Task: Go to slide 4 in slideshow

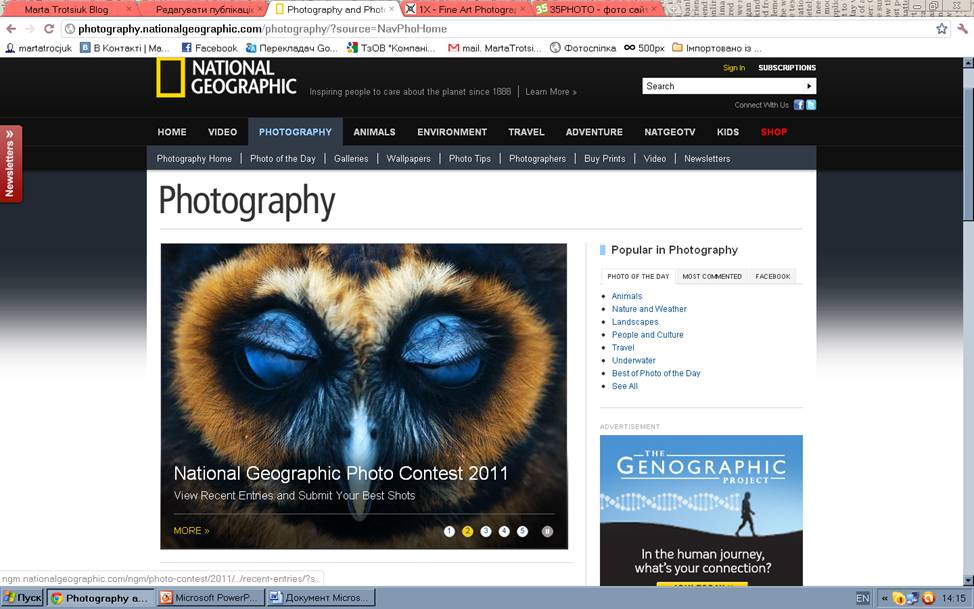Action: coord(504,531)
